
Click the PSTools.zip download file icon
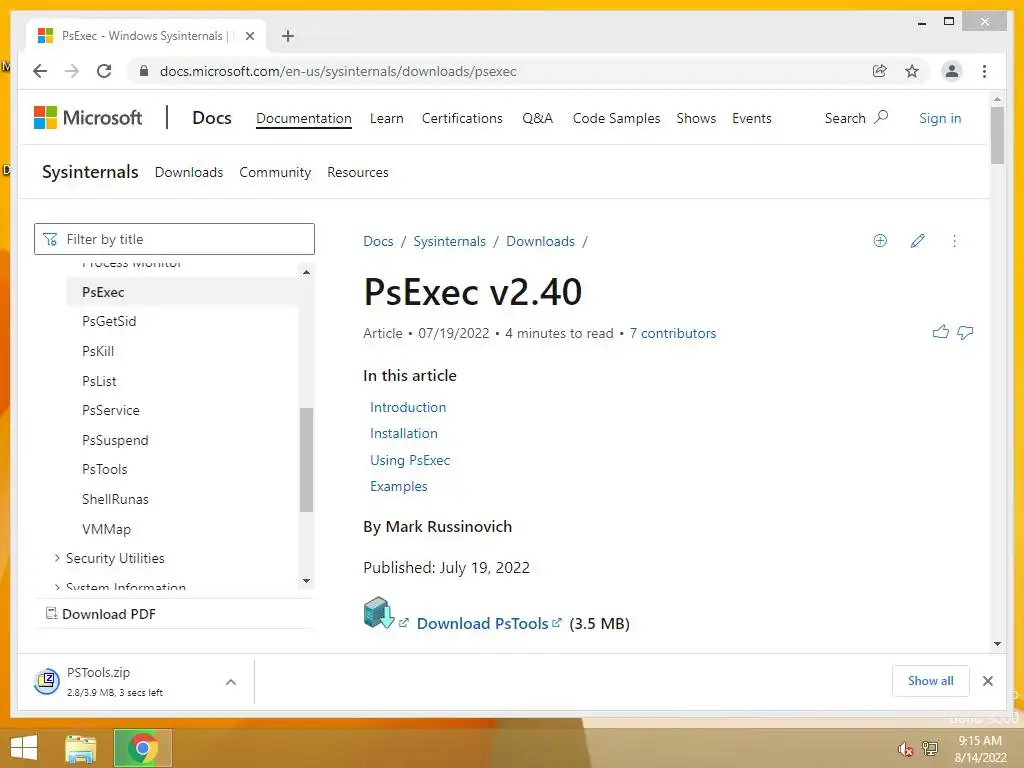click(x=47, y=682)
